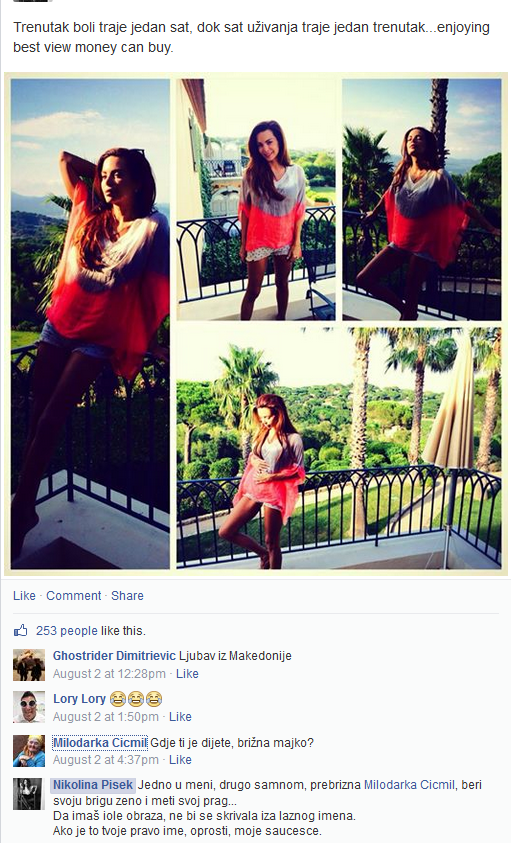The image size is (512, 843).
Task: Click the Comment link under the post
Action: [x=74, y=596]
